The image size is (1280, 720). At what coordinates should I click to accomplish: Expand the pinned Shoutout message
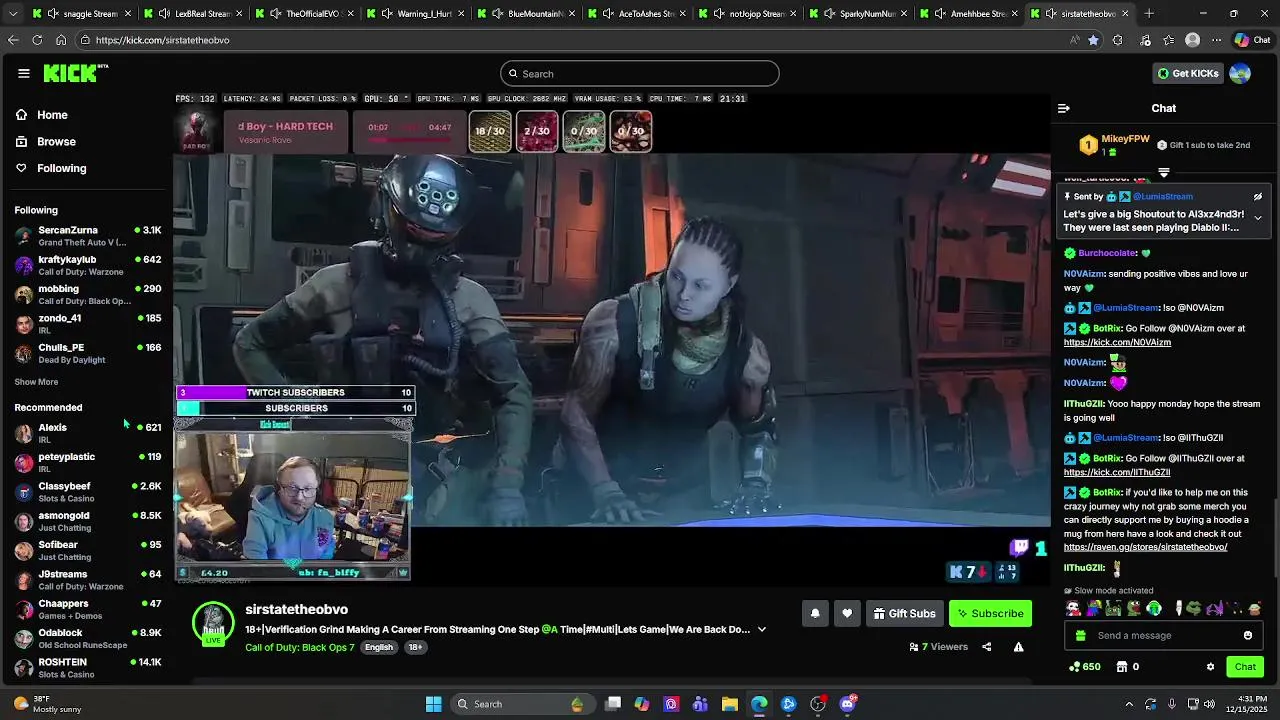1258,218
